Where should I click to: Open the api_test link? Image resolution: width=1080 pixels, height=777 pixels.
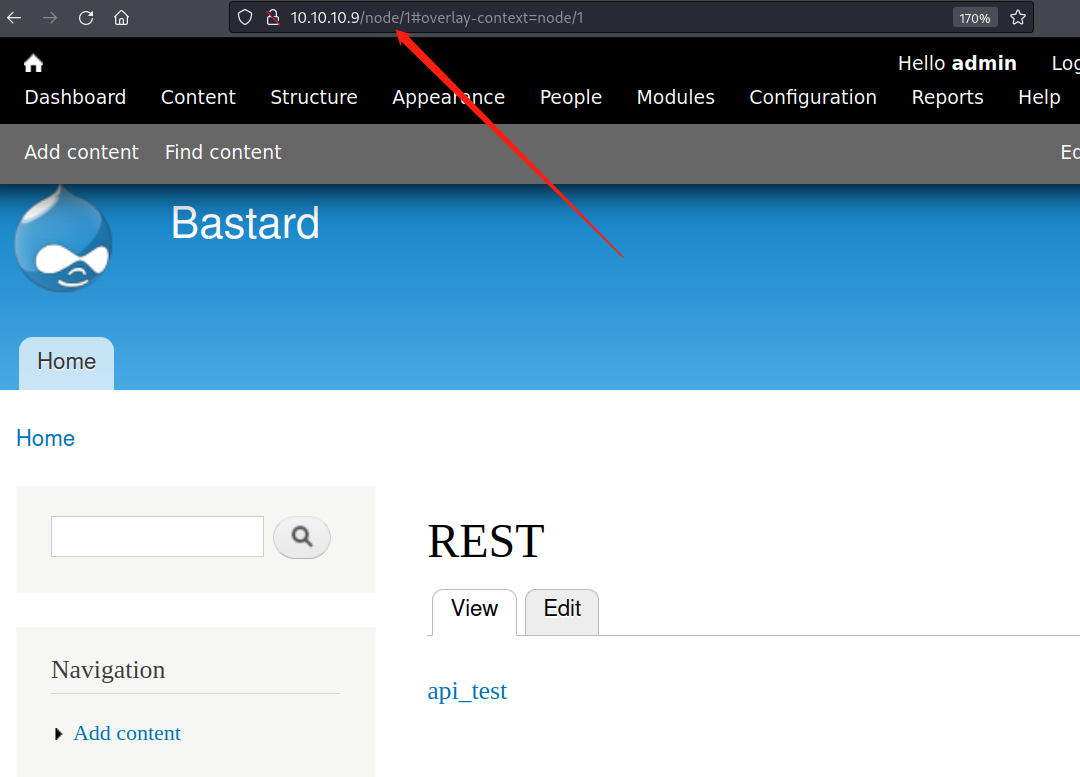coord(467,691)
